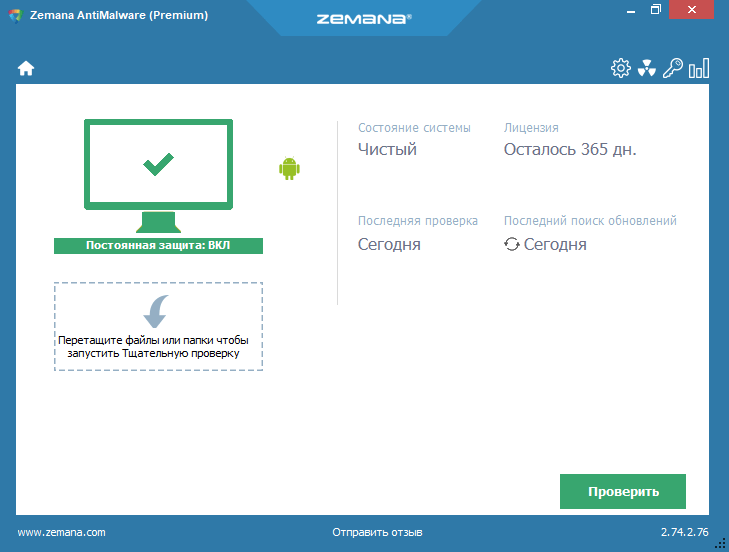Image resolution: width=729 pixels, height=552 pixels.
Task: Open Quarantine radiation icon
Action: coord(647,68)
